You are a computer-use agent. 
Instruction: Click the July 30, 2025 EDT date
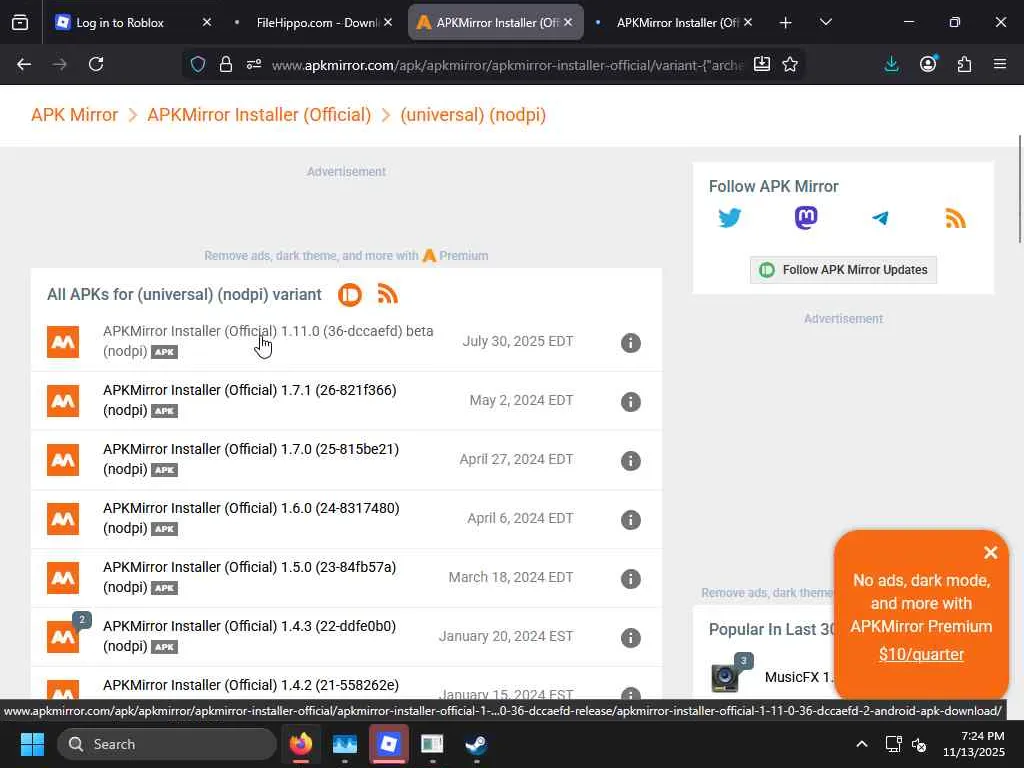[518, 342]
